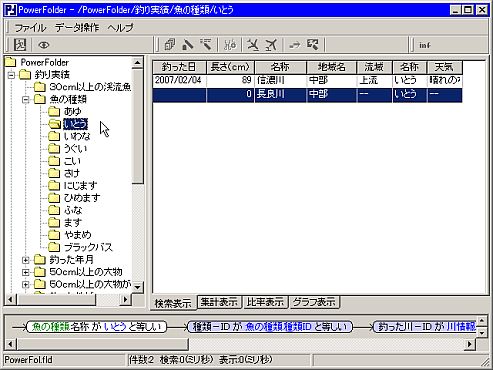The image size is (493, 370).
Task: Expand the 釣った年月 tree node
Action: click(26, 260)
